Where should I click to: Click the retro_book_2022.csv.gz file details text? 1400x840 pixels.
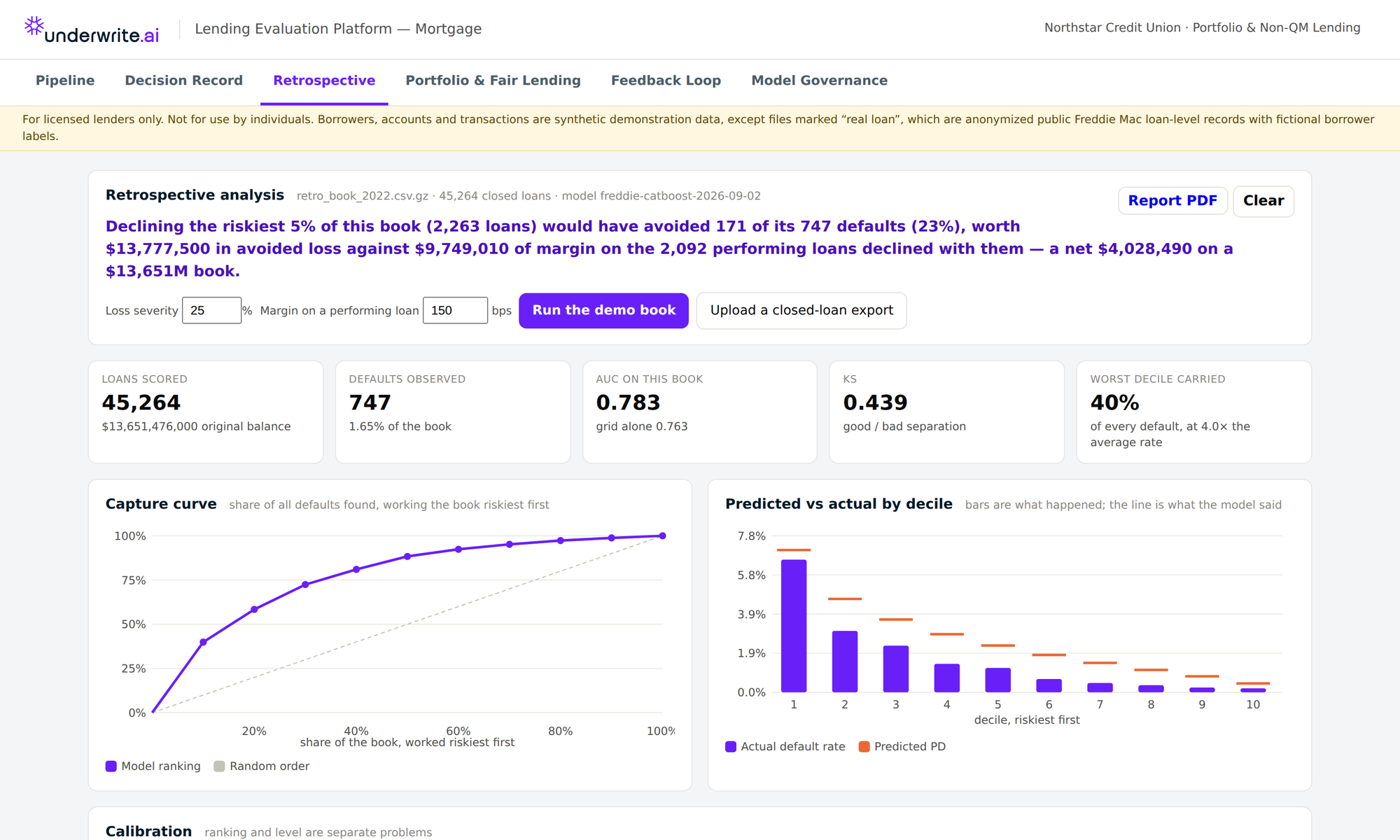click(x=528, y=196)
